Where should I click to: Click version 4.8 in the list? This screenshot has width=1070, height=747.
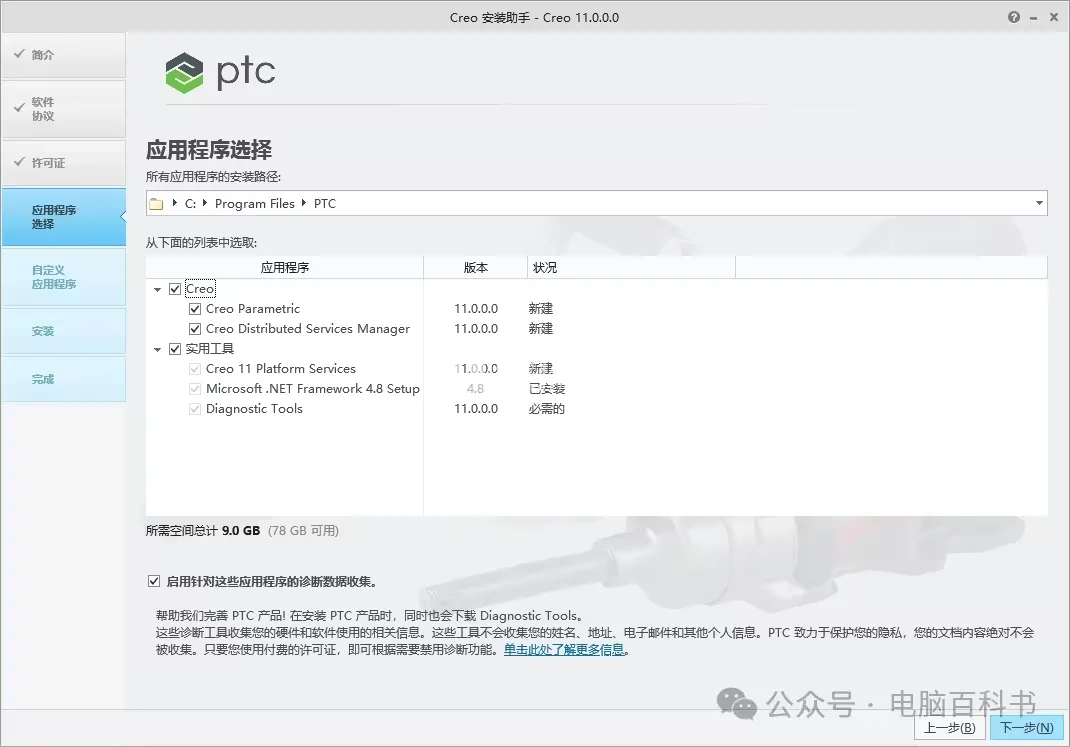pyautogui.click(x=476, y=389)
